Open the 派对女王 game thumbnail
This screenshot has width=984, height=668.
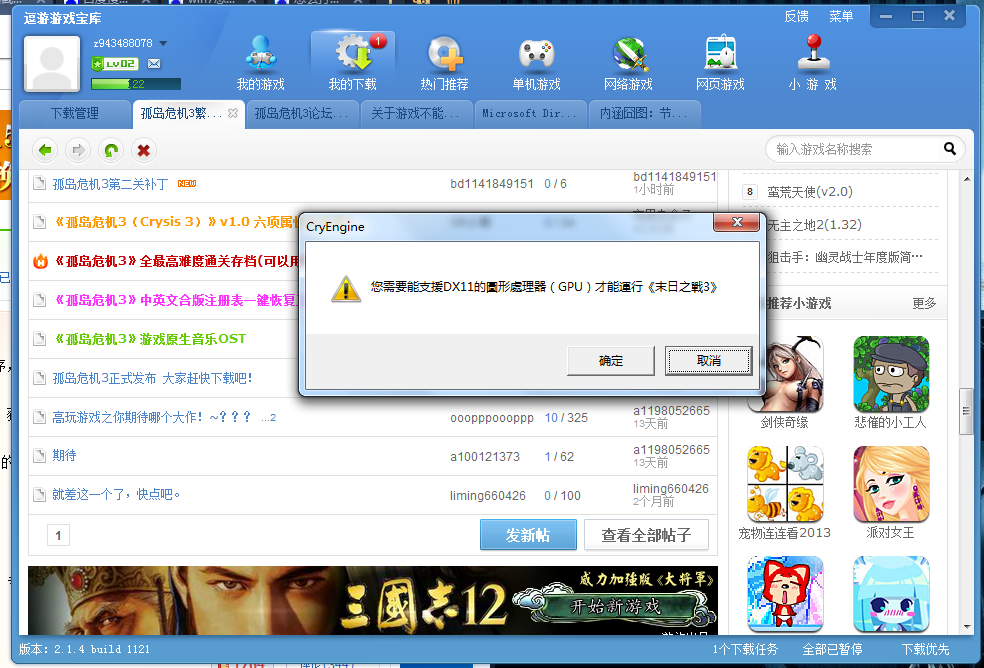click(x=891, y=484)
